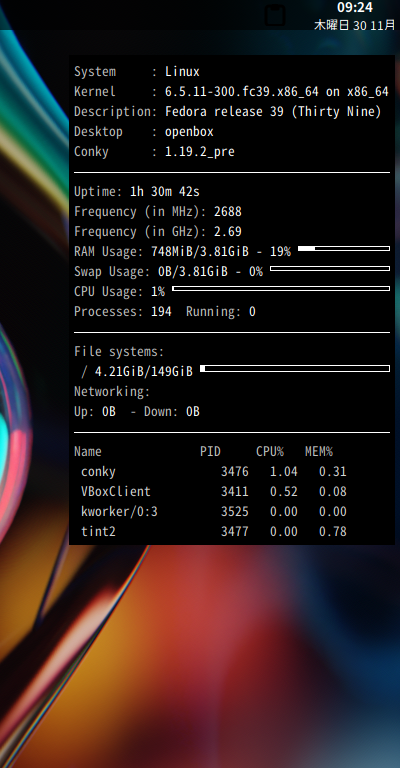Click the Kernel version text line
400x768 pixels.
click(x=231, y=92)
